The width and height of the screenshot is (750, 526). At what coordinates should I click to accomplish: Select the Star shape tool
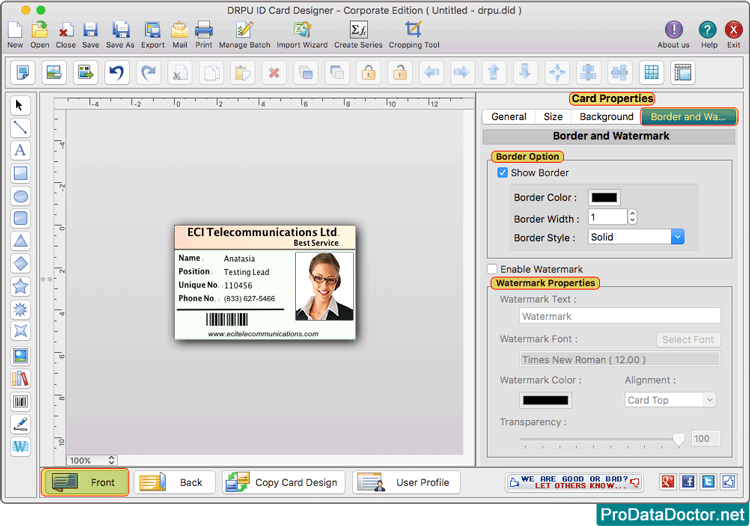20,286
